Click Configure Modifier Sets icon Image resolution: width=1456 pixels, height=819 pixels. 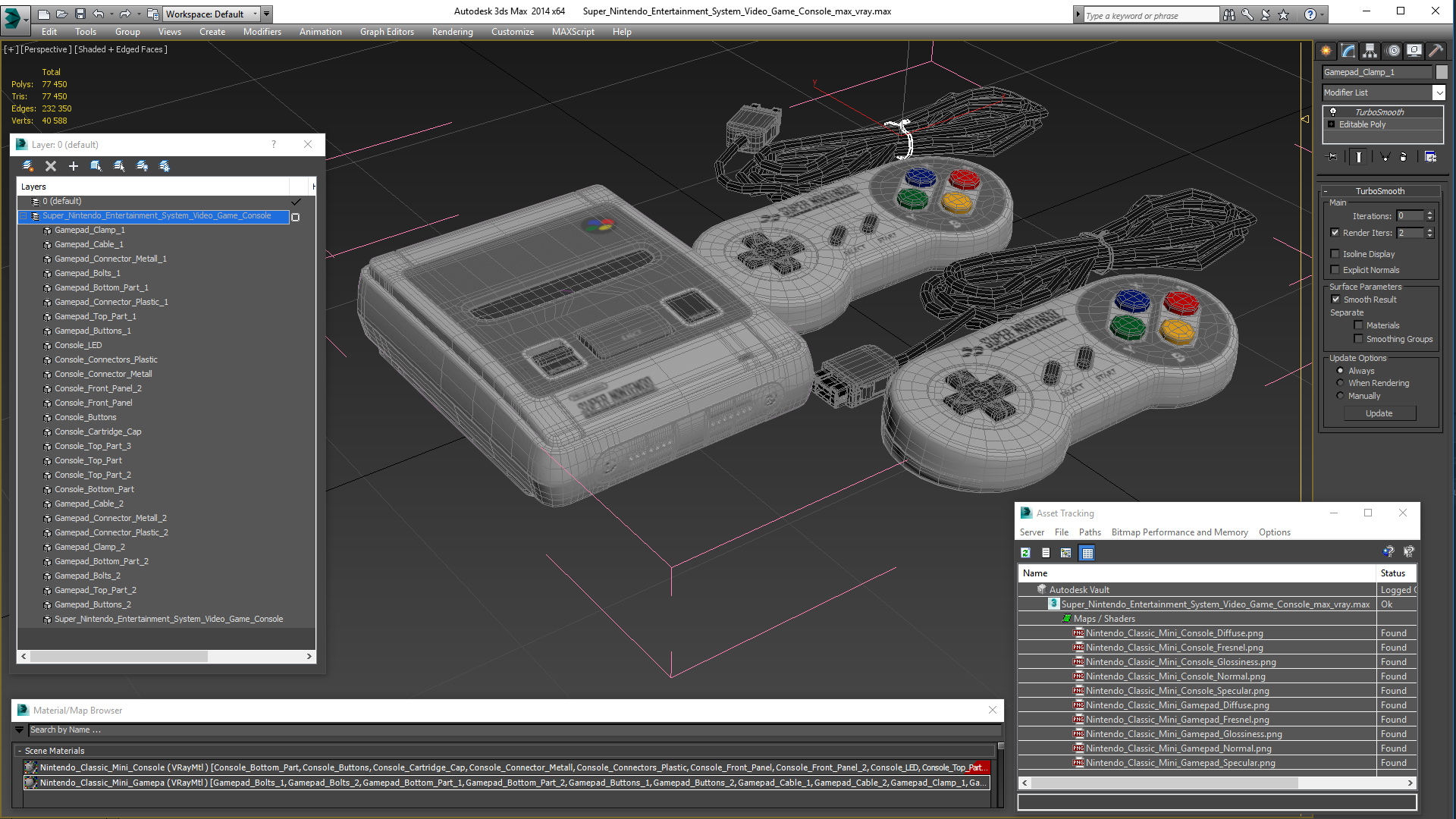[1430, 157]
